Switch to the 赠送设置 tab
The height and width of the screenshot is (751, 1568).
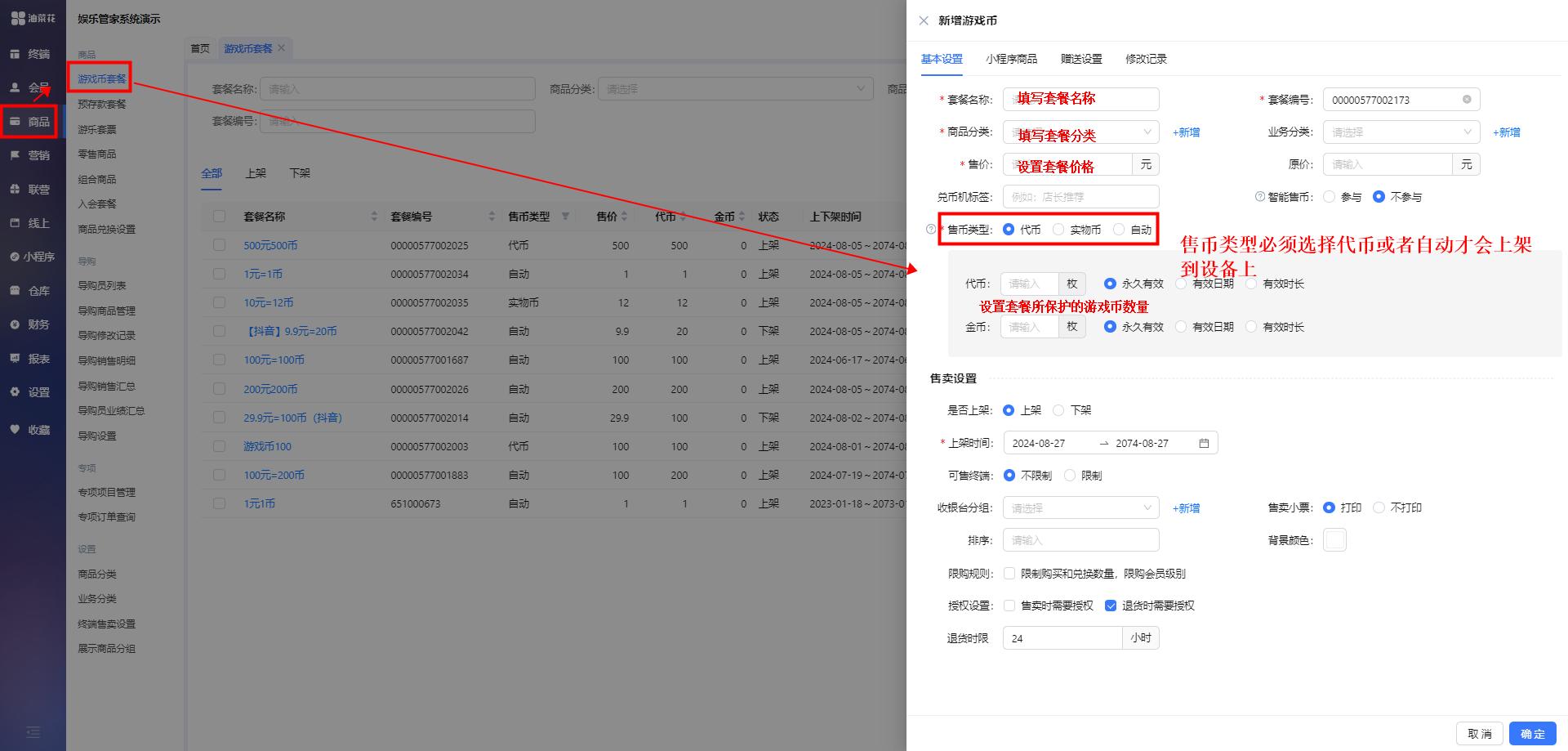click(1081, 59)
